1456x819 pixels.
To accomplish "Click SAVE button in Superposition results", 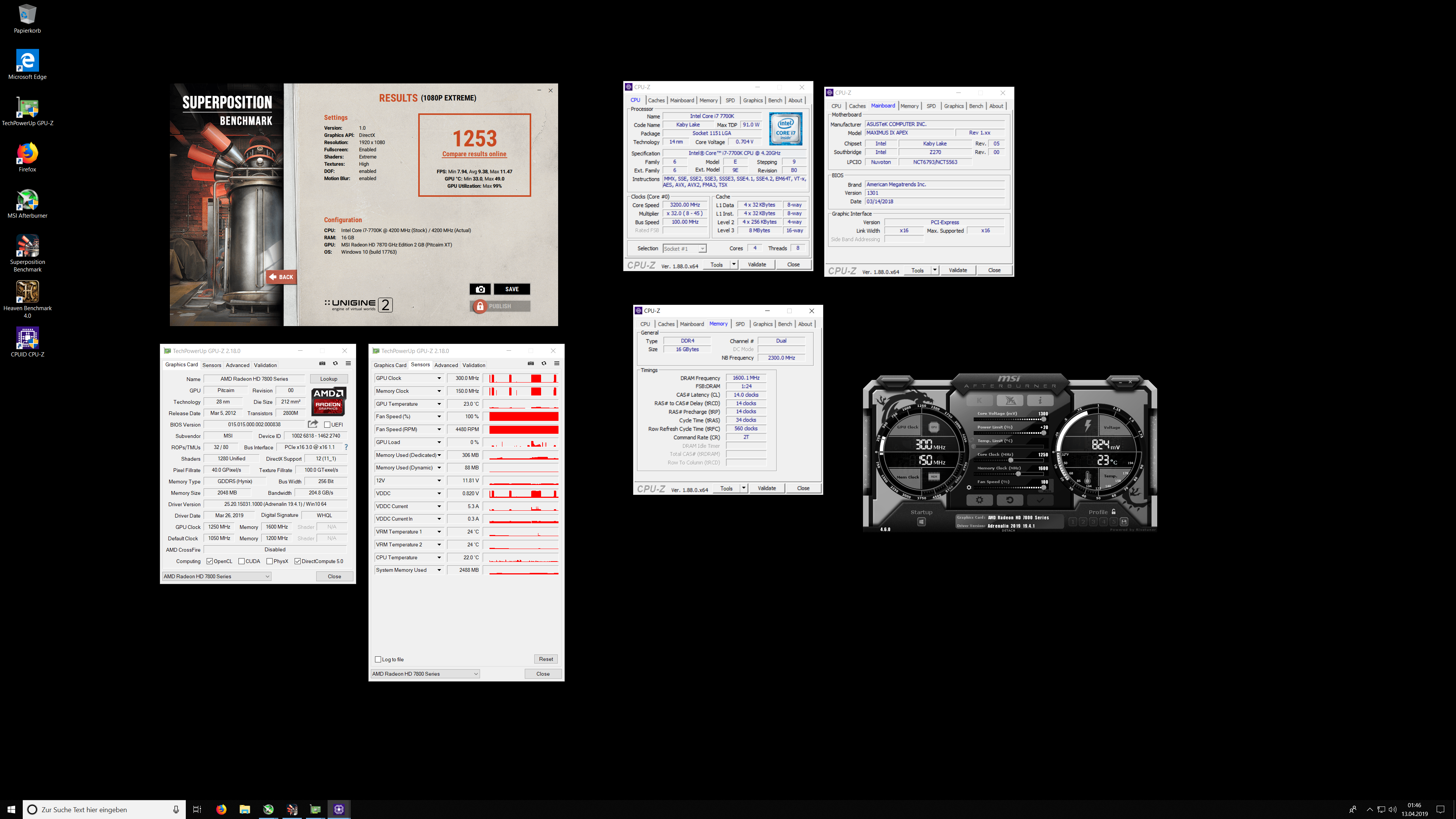I will click(512, 289).
